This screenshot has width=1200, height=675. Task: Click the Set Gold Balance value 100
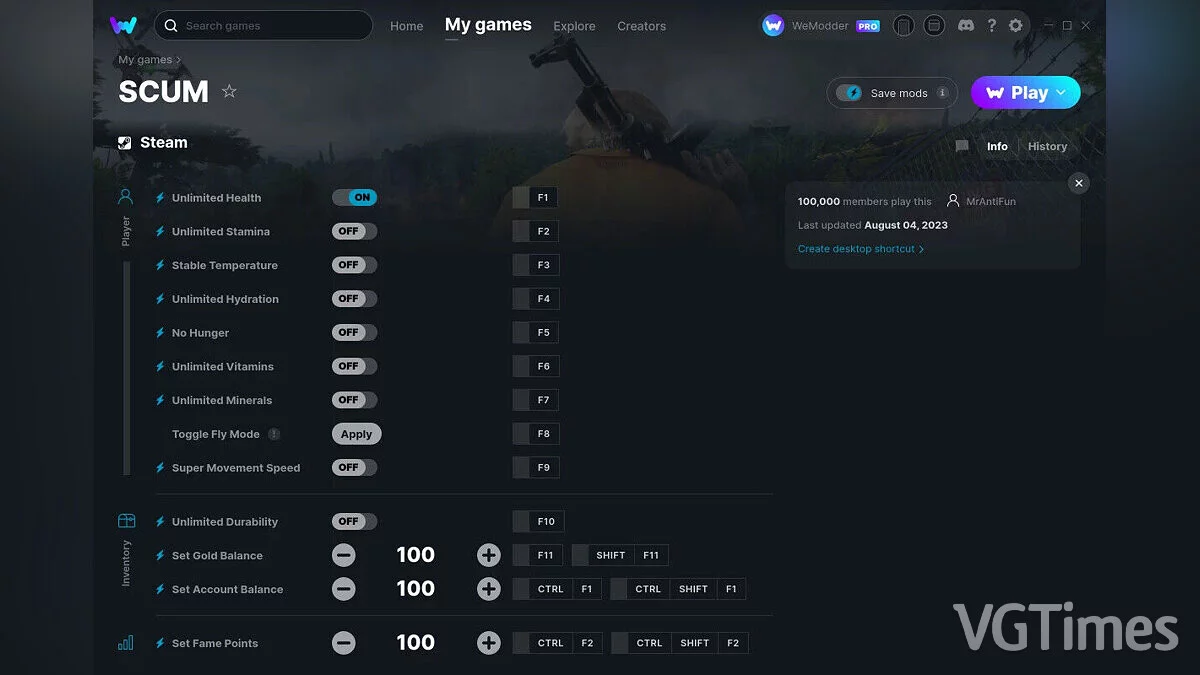[415, 555]
